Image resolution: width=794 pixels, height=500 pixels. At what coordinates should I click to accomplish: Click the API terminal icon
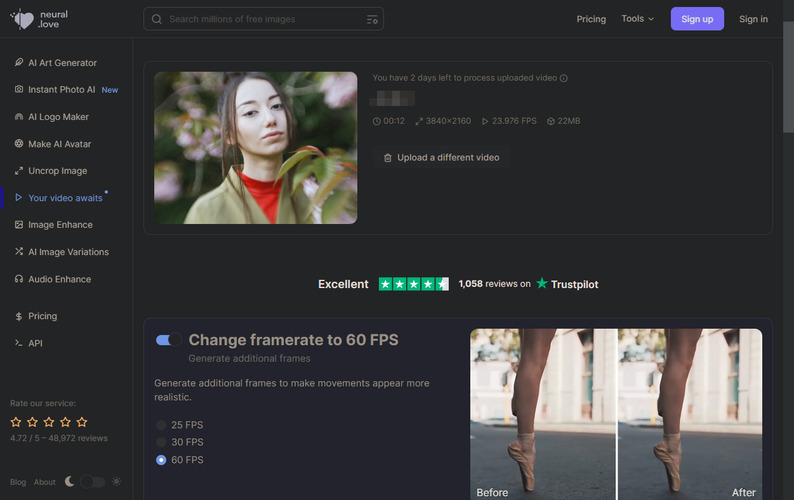(19, 343)
